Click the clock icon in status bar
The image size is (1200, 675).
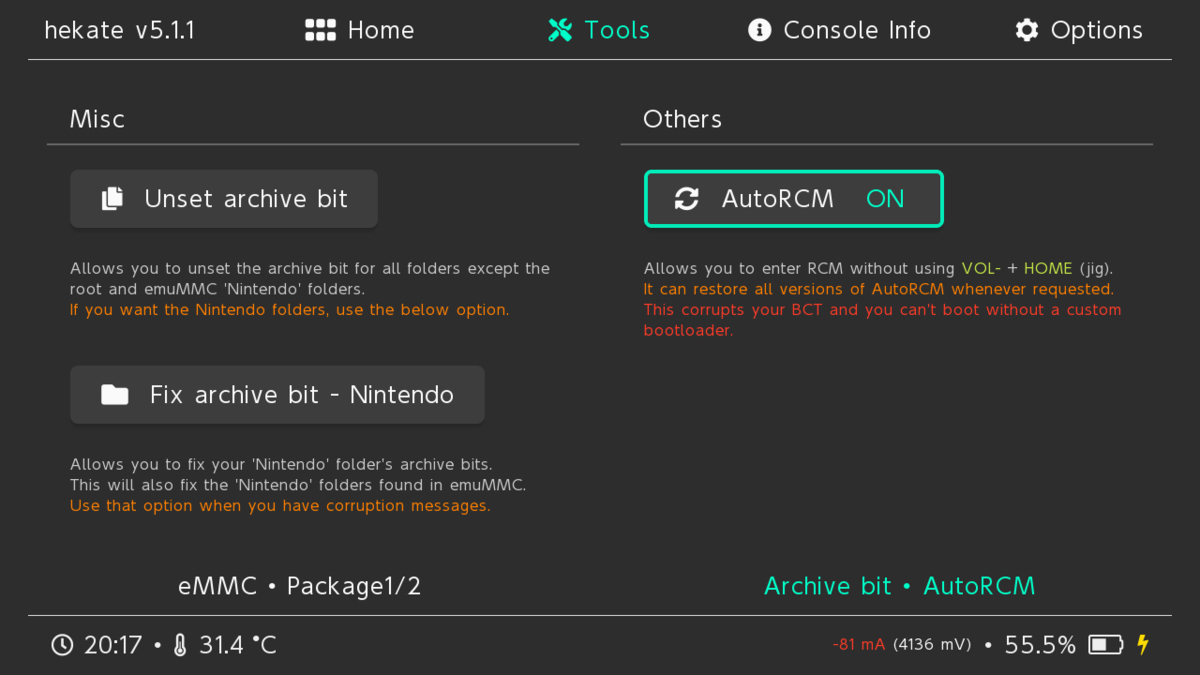coord(62,645)
